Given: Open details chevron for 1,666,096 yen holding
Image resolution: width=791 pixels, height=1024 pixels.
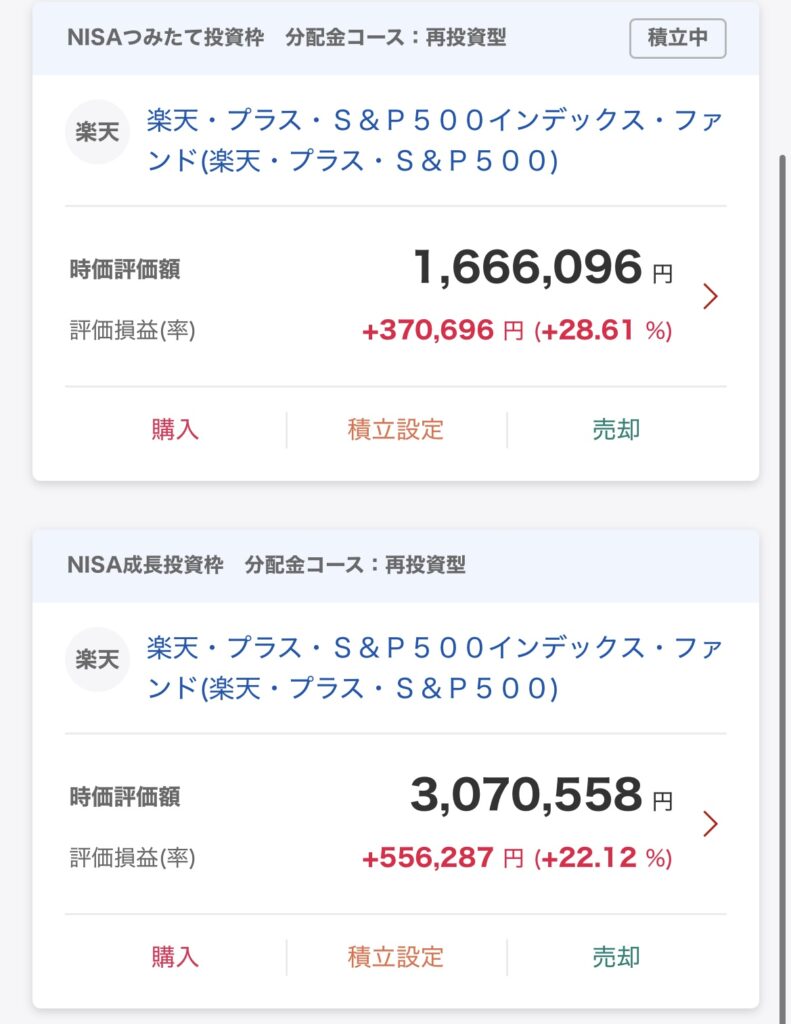Looking at the screenshot, I should tap(711, 296).
